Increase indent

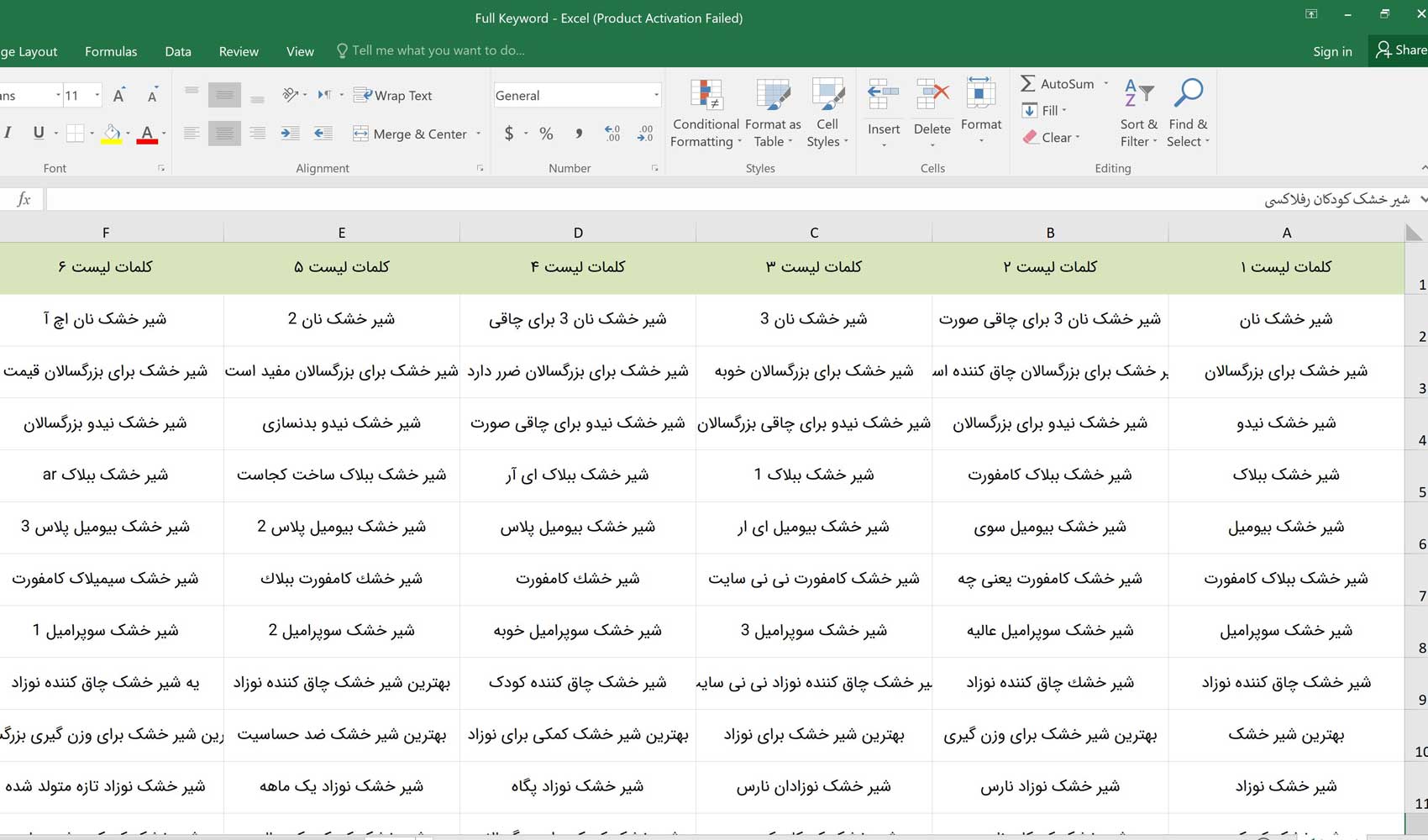click(290, 133)
